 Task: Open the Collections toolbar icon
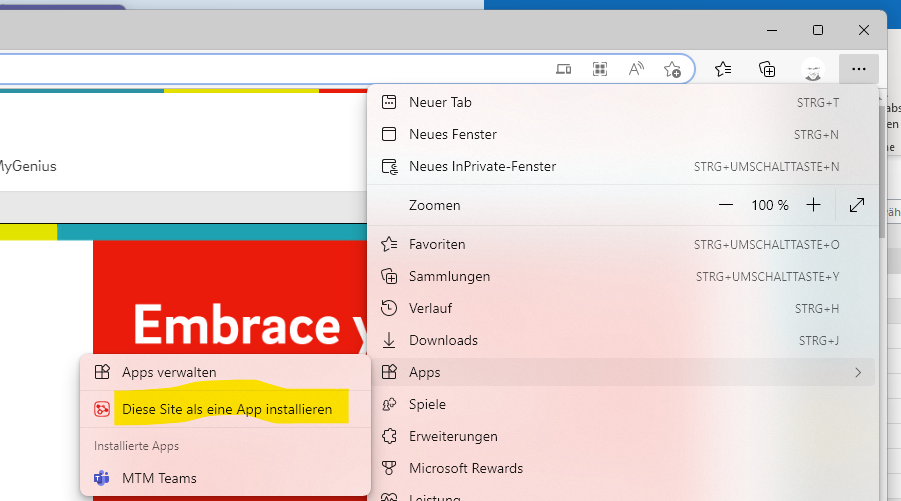click(x=767, y=69)
